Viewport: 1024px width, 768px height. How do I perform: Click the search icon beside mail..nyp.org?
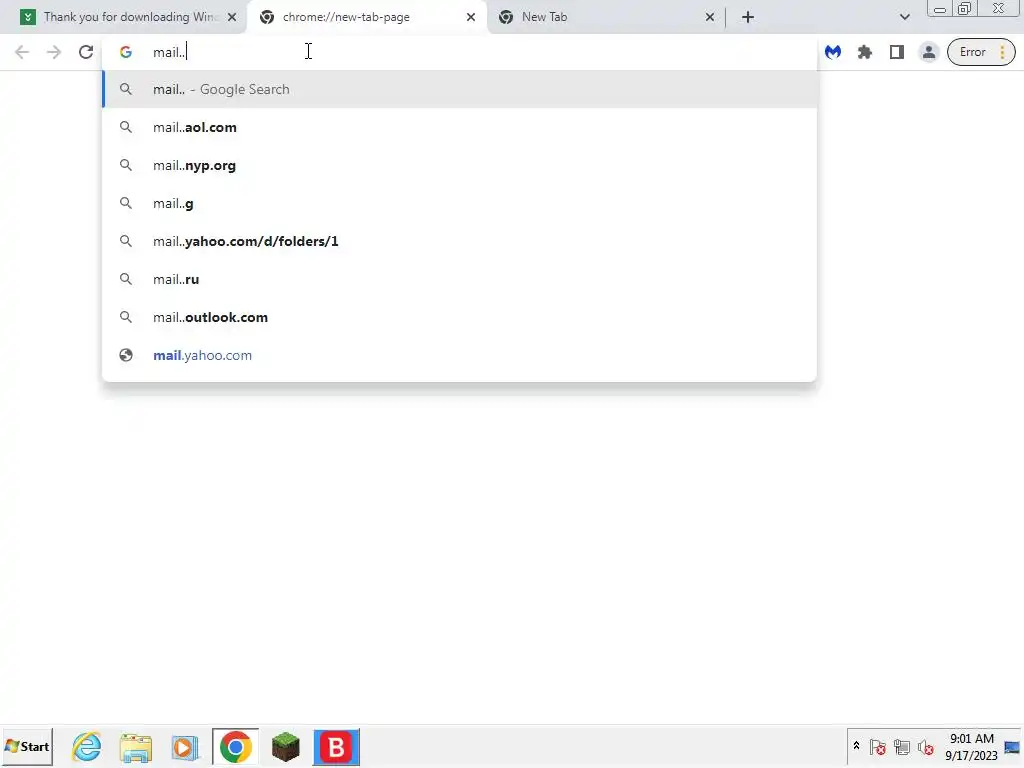pos(126,165)
